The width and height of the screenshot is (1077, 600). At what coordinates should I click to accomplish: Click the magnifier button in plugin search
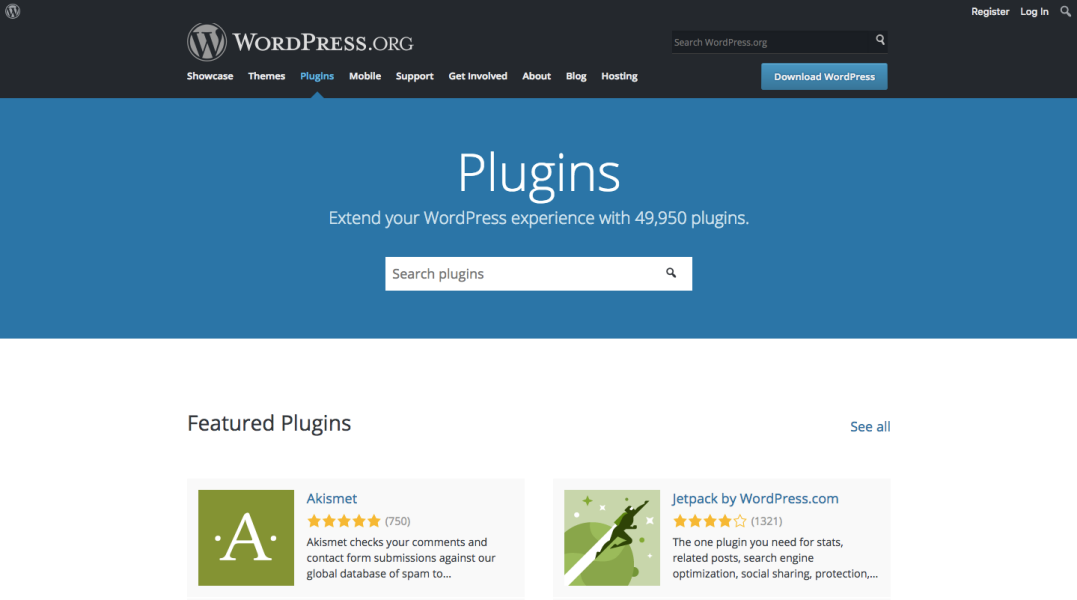click(671, 273)
